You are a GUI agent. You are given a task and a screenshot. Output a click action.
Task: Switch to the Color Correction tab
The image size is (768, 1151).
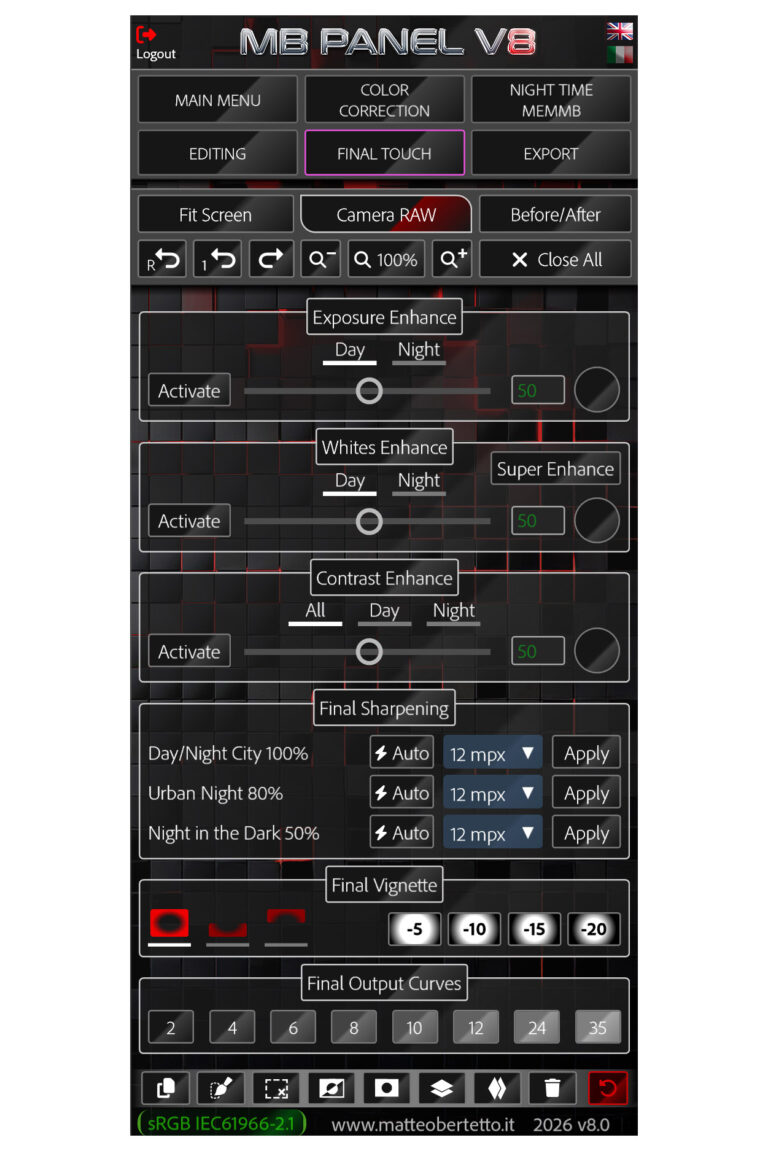click(x=384, y=100)
